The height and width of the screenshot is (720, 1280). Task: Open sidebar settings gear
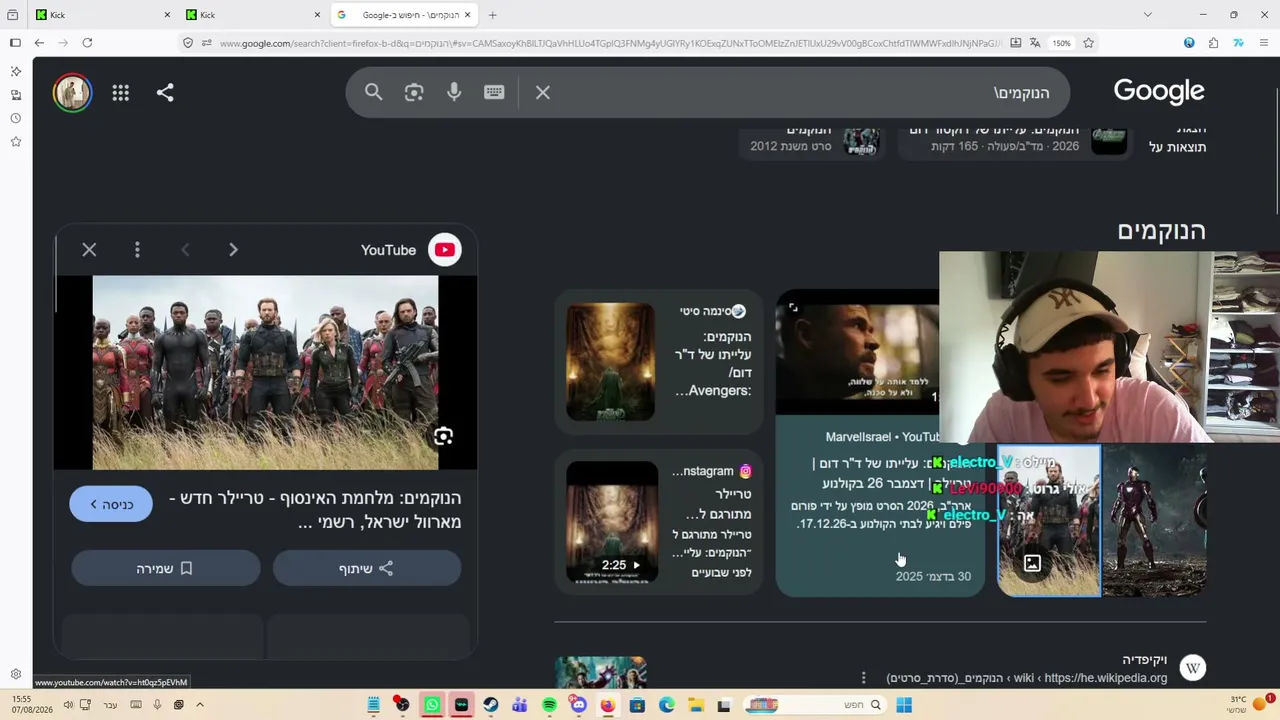[15, 674]
